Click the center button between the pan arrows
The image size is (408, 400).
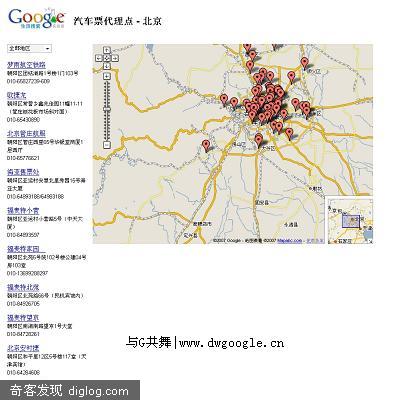click(107, 58)
